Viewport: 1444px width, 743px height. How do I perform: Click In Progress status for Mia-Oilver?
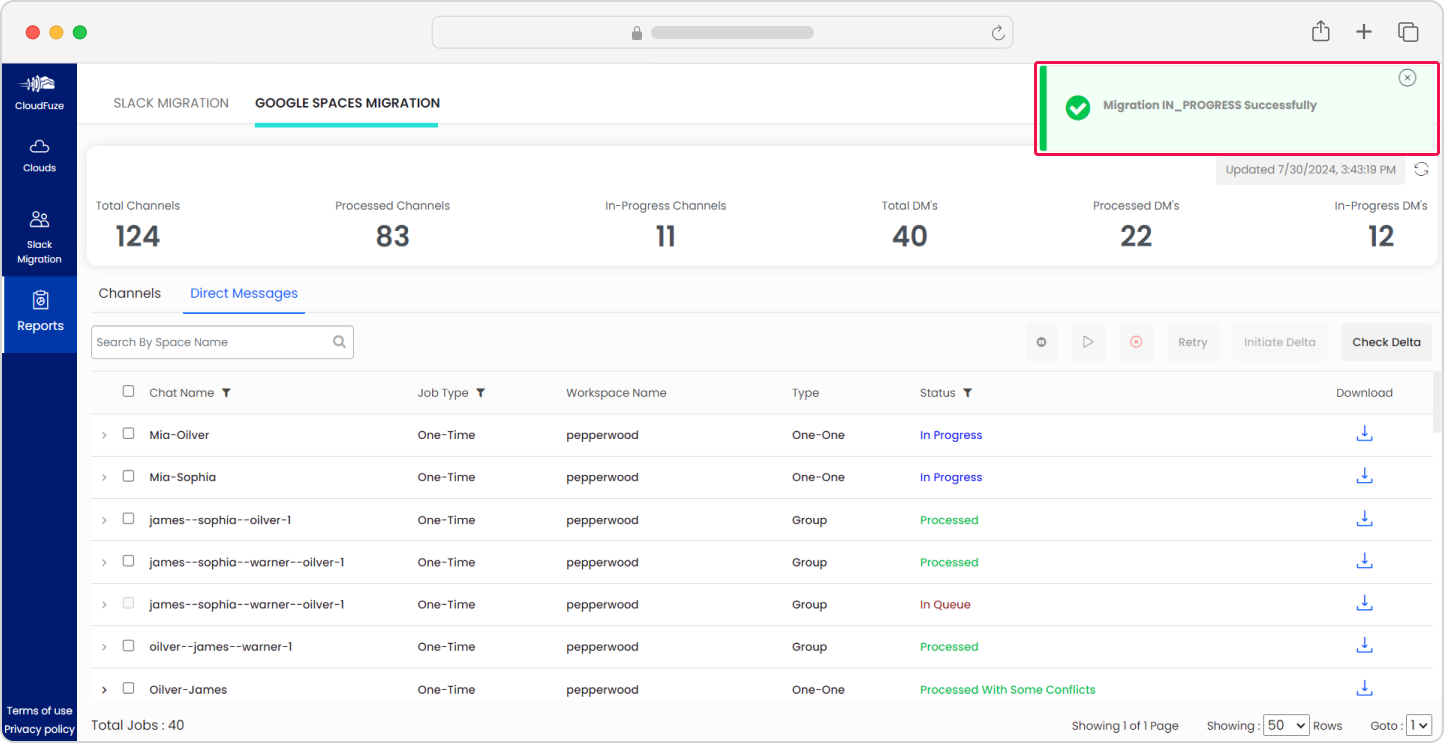pos(951,435)
